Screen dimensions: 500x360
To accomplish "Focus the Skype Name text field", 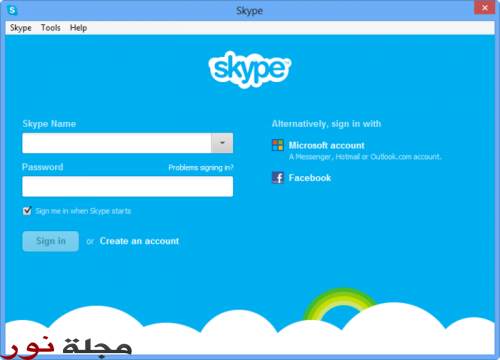I will 117,143.
